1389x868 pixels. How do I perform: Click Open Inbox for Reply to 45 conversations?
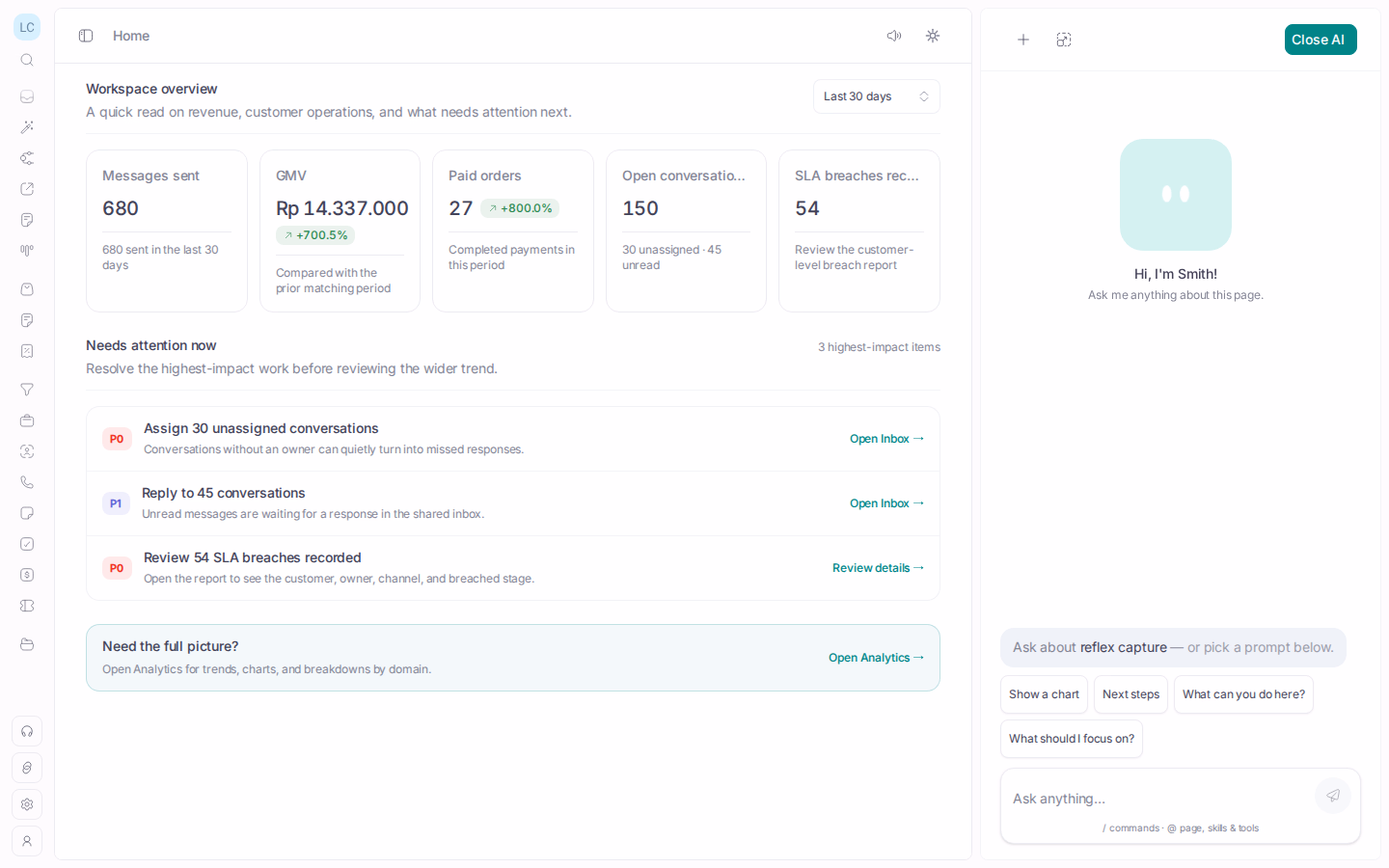pos(887,503)
